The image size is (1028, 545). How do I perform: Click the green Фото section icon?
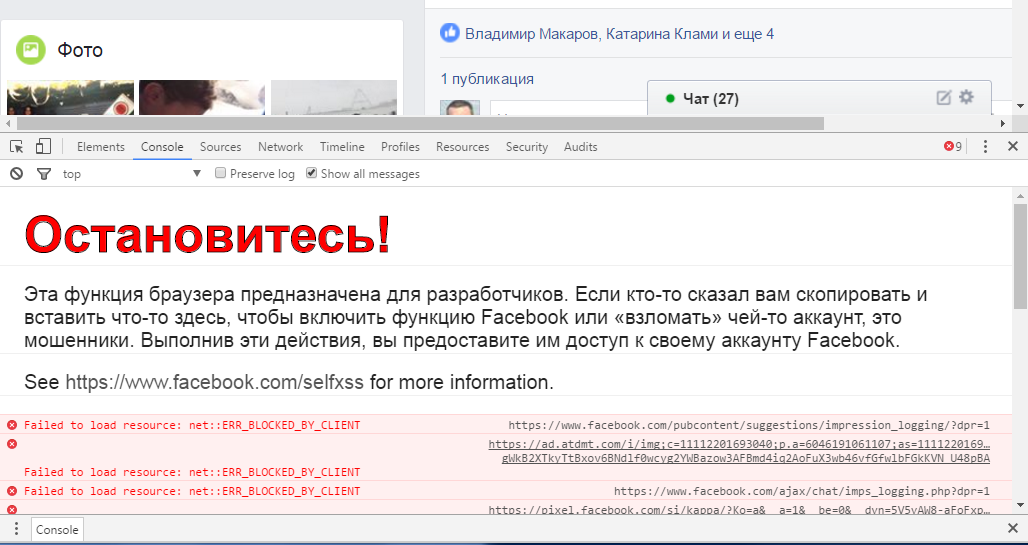click(31, 50)
